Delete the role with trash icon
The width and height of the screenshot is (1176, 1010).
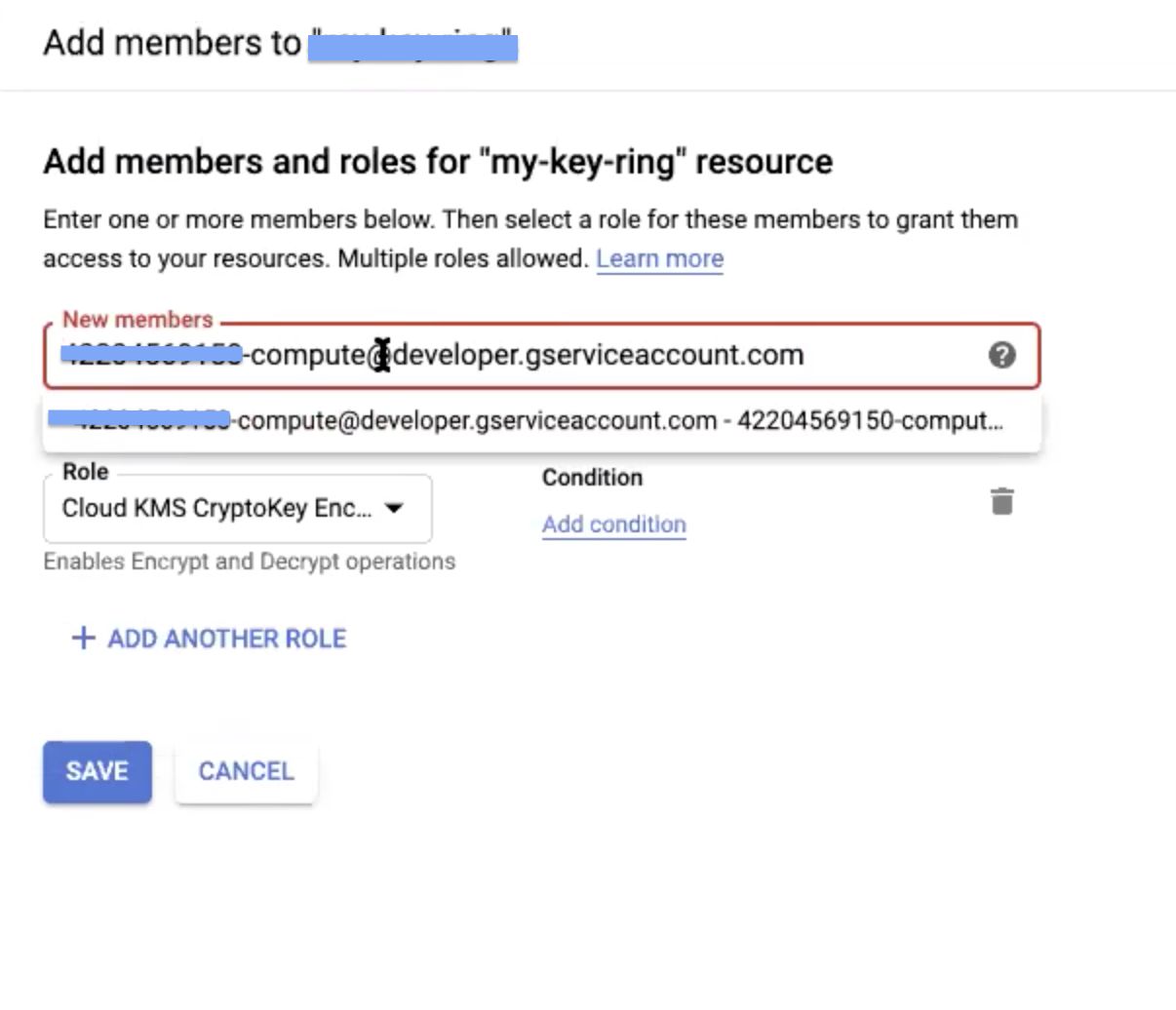(1001, 502)
